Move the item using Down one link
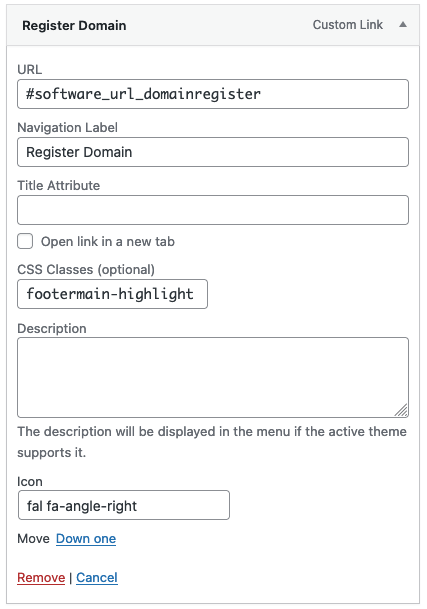427x609 pixels. coord(86,539)
